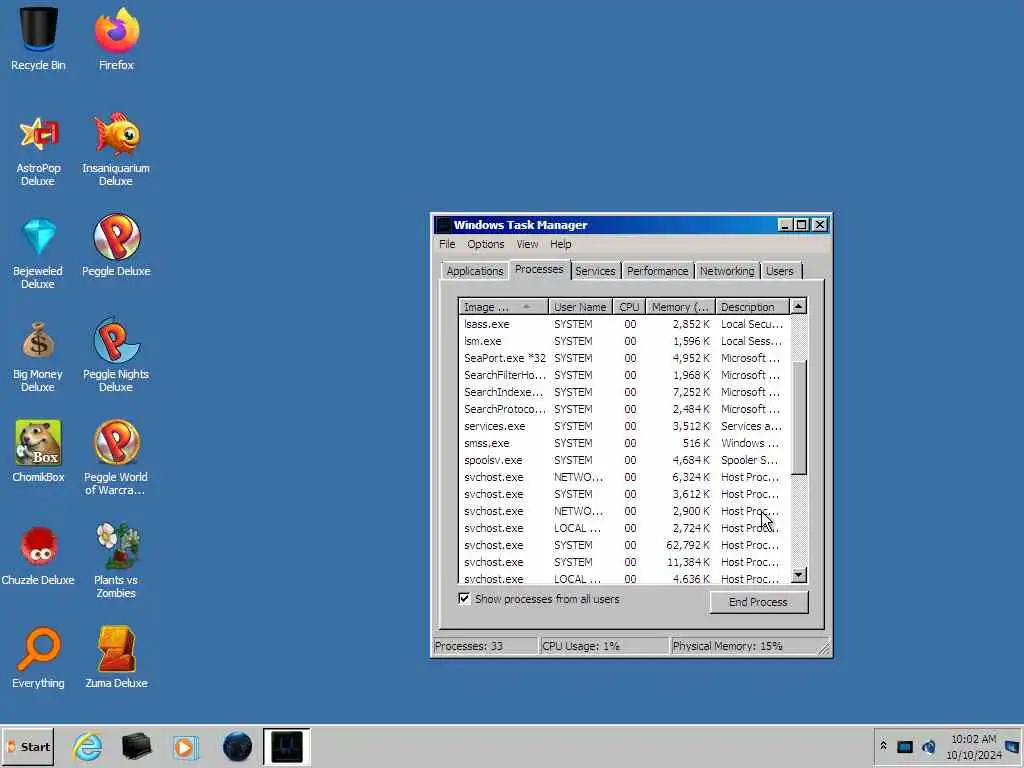
Task: Click the Start button
Action: pyautogui.click(x=28, y=746)
